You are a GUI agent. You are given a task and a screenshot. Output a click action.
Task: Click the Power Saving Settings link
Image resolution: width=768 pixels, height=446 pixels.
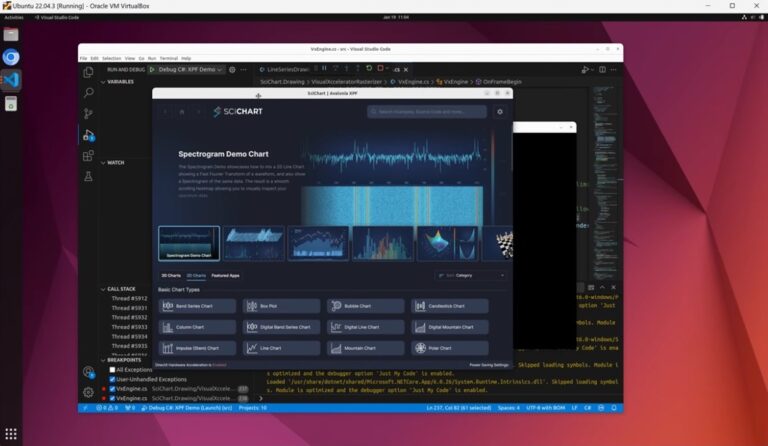coord(489,365)
